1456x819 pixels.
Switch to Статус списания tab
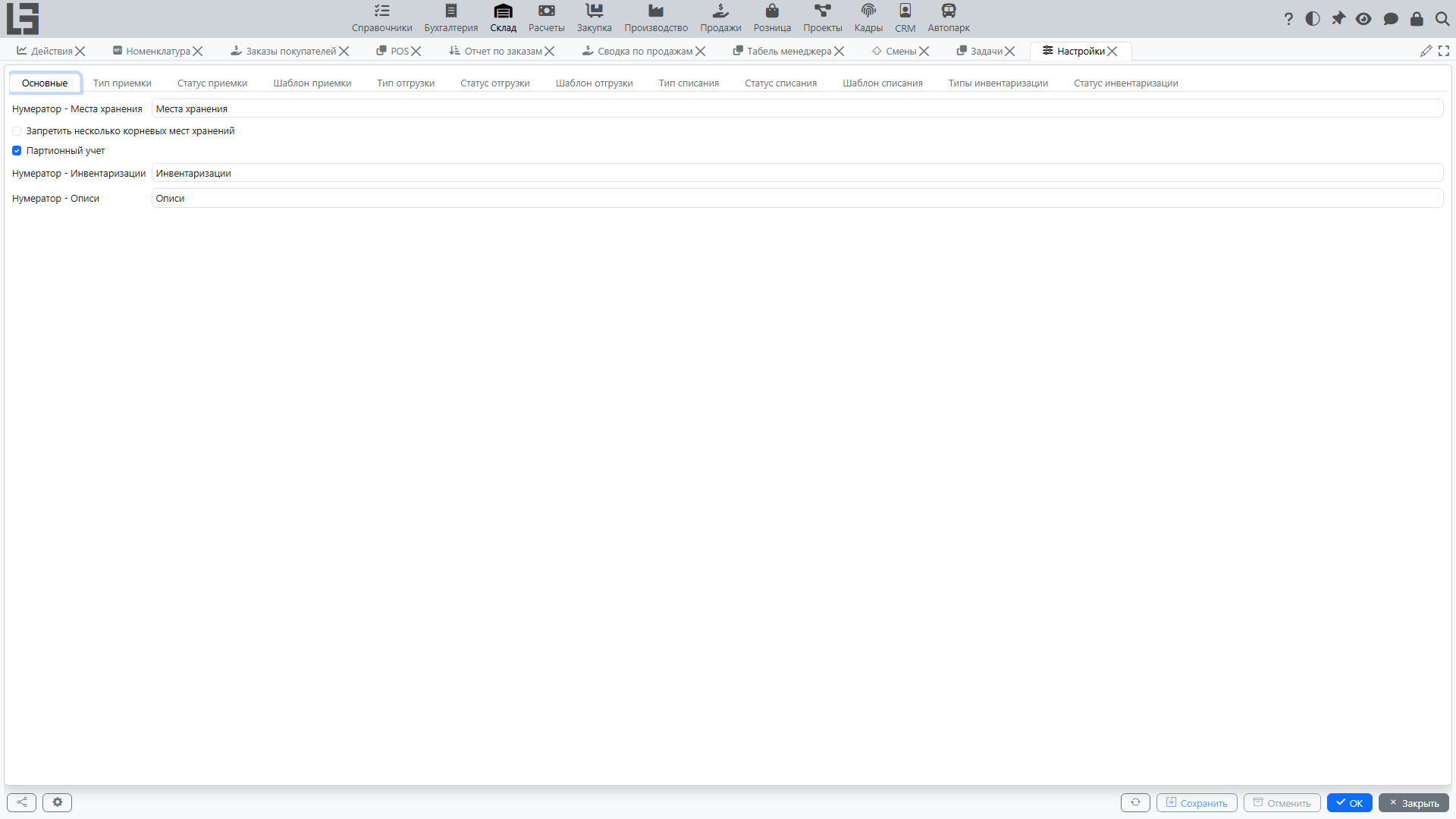click(x=780, y=83)
